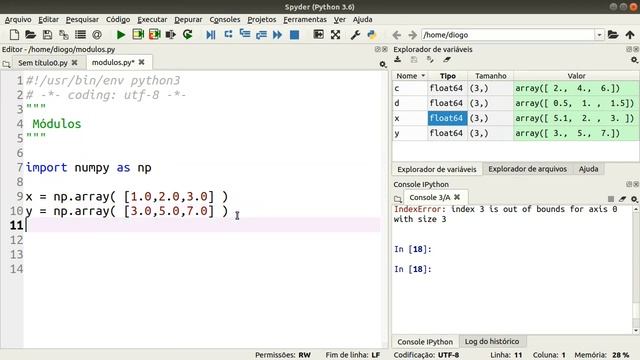
Task: Sort variables by Tamanho column
Action: (x=491, y=76)
